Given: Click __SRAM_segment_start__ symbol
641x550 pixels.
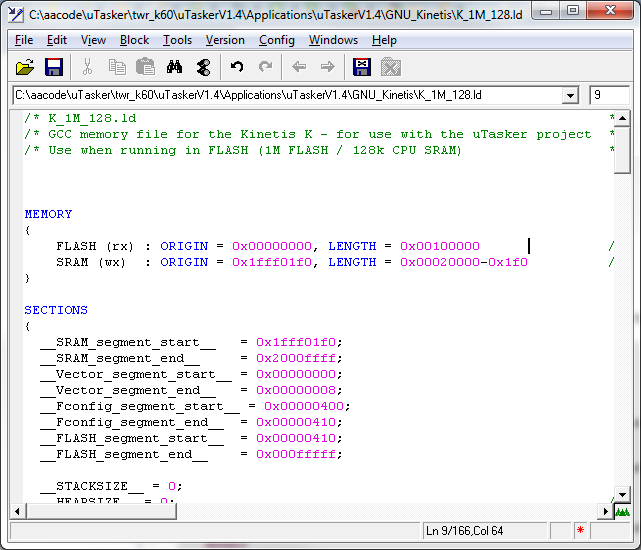Looking at the screenshot, I should tap(128, 342).
